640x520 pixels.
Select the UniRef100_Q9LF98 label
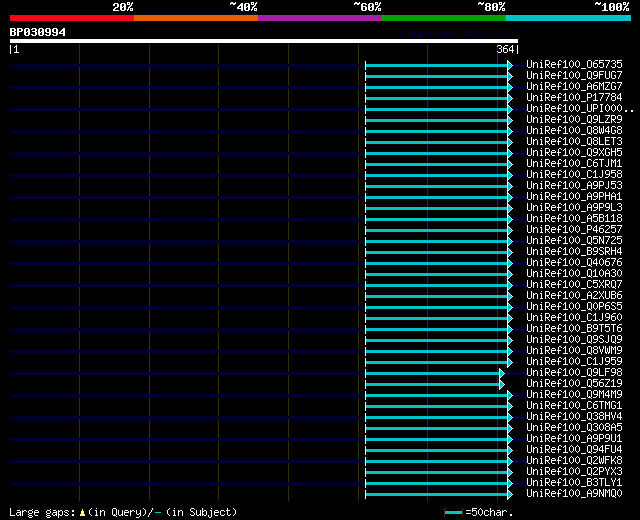click(574, 373)
